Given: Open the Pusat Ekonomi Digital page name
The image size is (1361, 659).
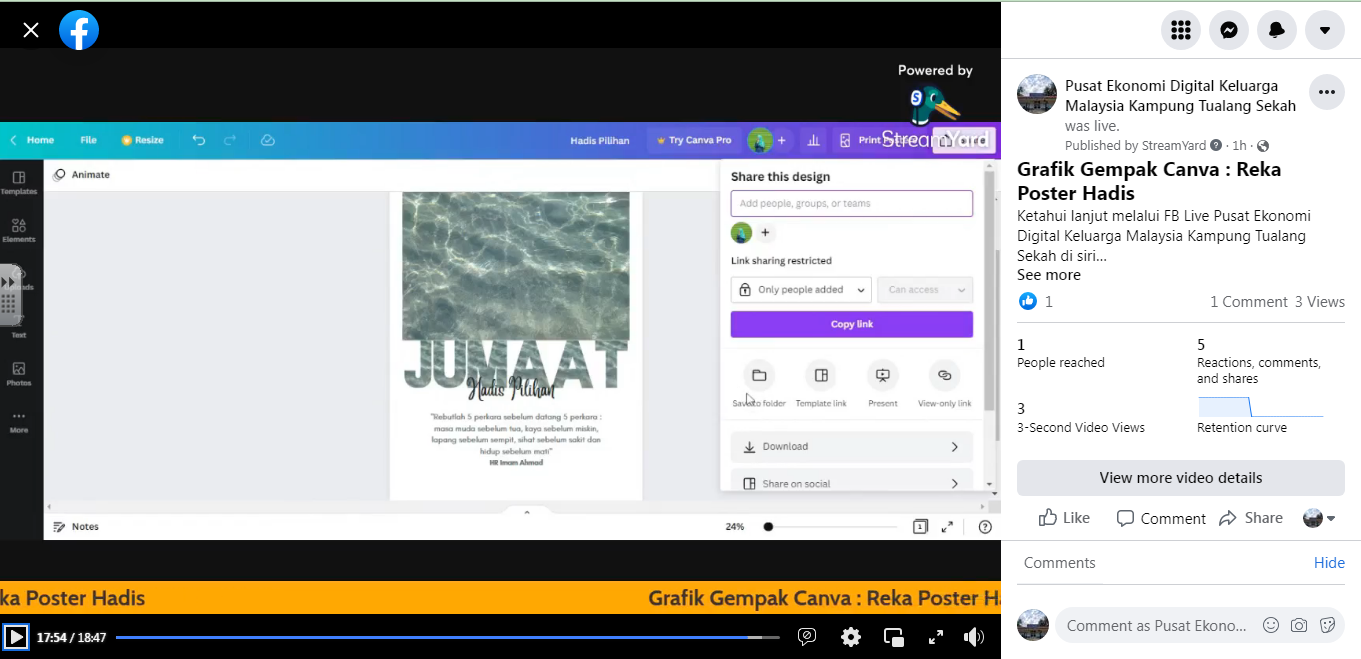Looking at the screenshot, I should pos(1180,96).
